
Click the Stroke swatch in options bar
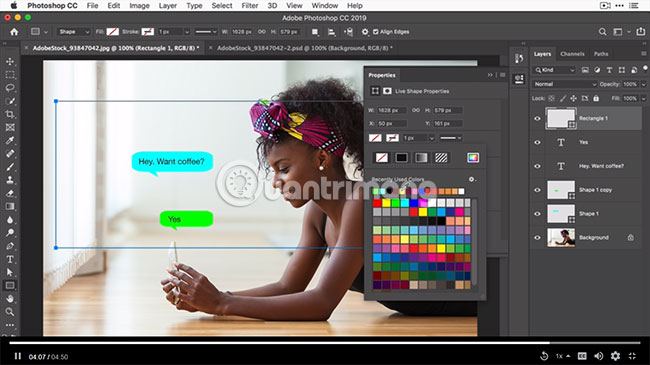(x=148, y=32)
